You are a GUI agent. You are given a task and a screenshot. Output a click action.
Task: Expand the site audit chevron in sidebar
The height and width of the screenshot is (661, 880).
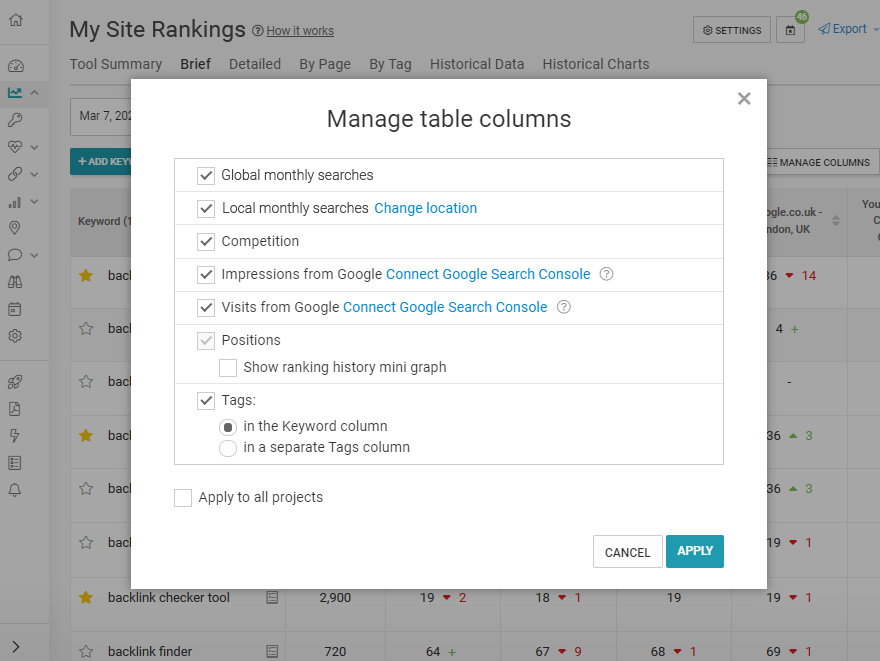[x=34, y=147]
